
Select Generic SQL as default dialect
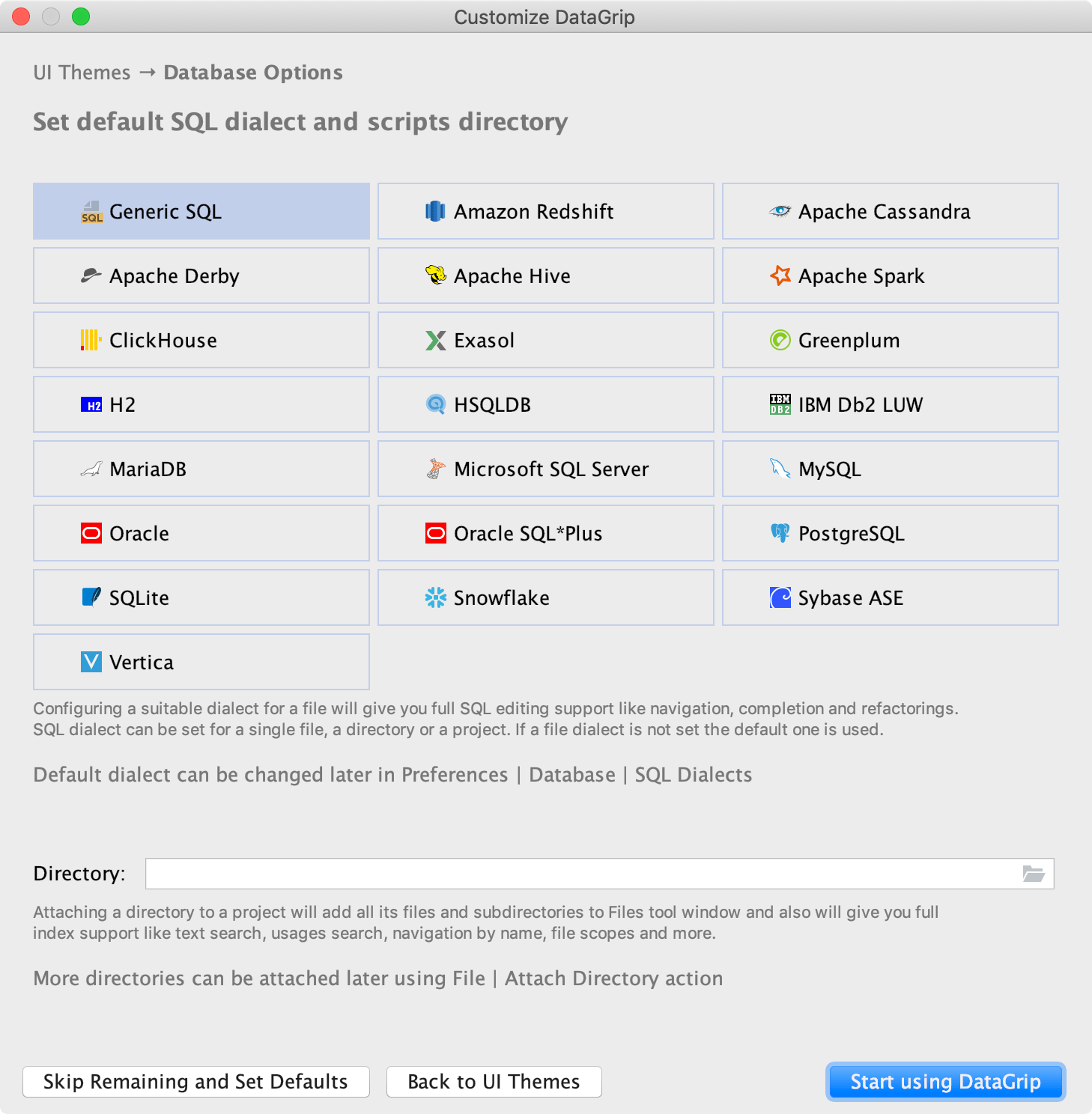201,211
